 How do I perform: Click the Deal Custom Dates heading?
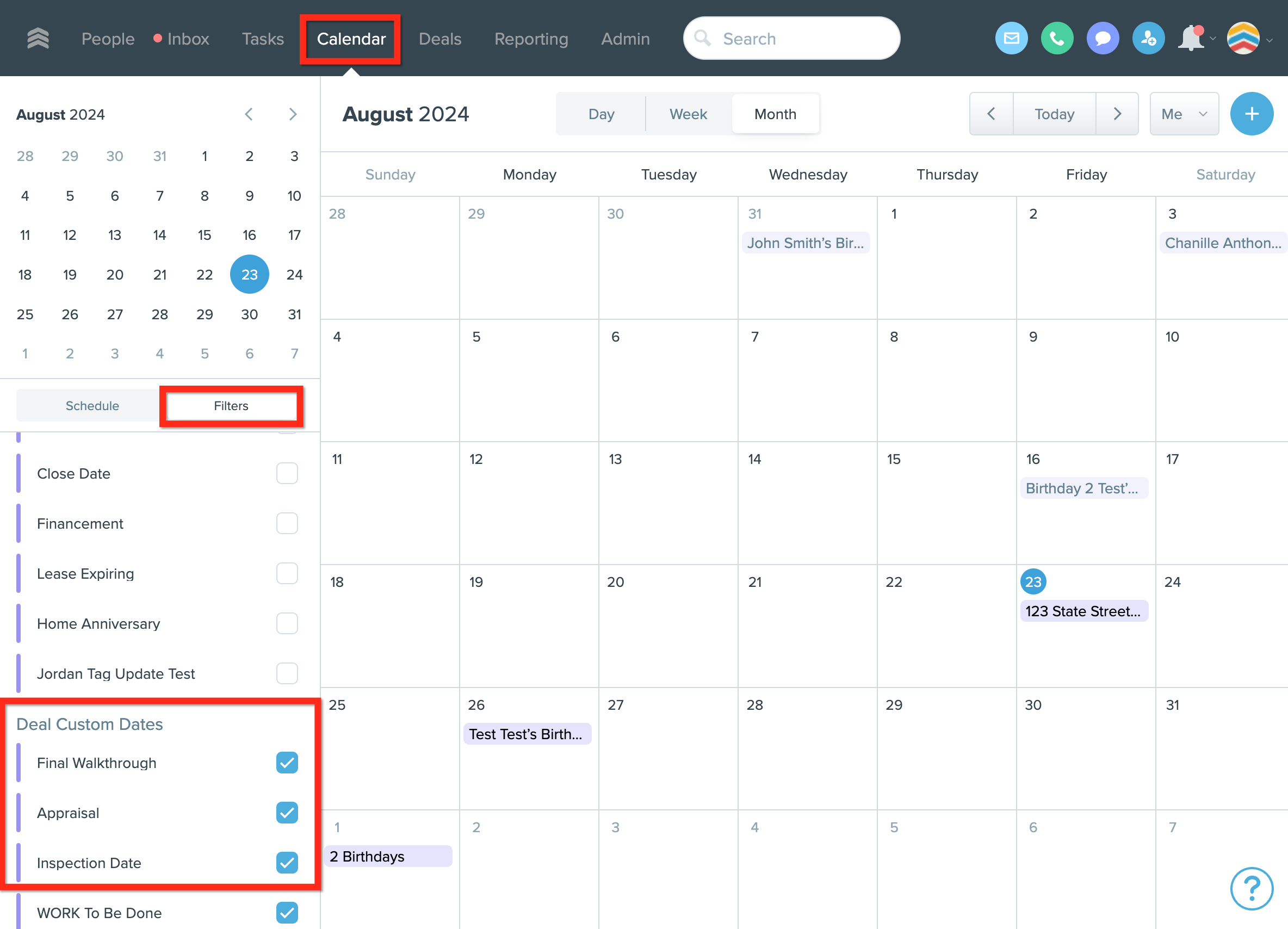[x=89, y=724]
